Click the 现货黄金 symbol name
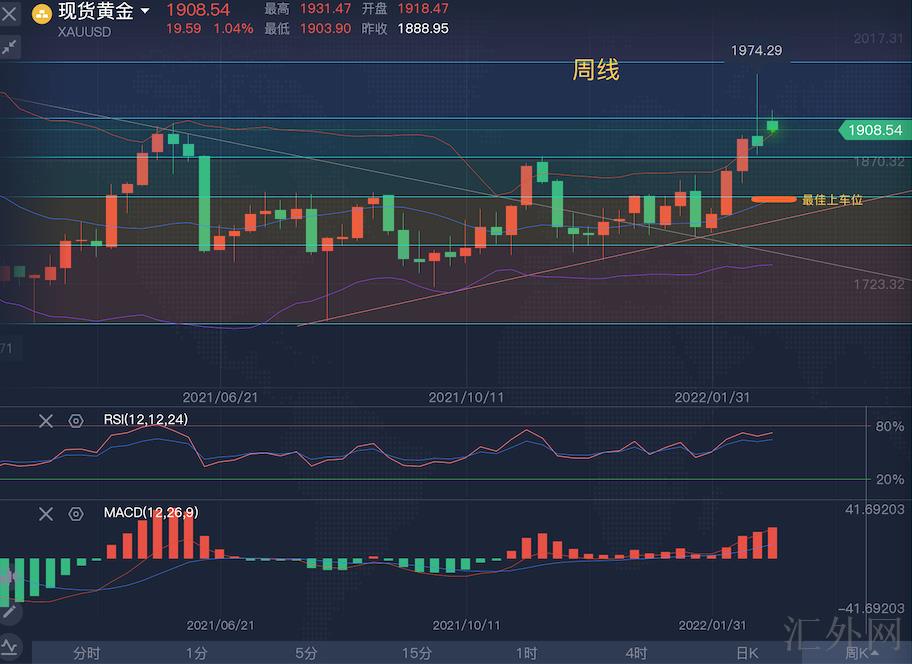The image size is (912, 664). pyautogui.click(x=96, y=11)
